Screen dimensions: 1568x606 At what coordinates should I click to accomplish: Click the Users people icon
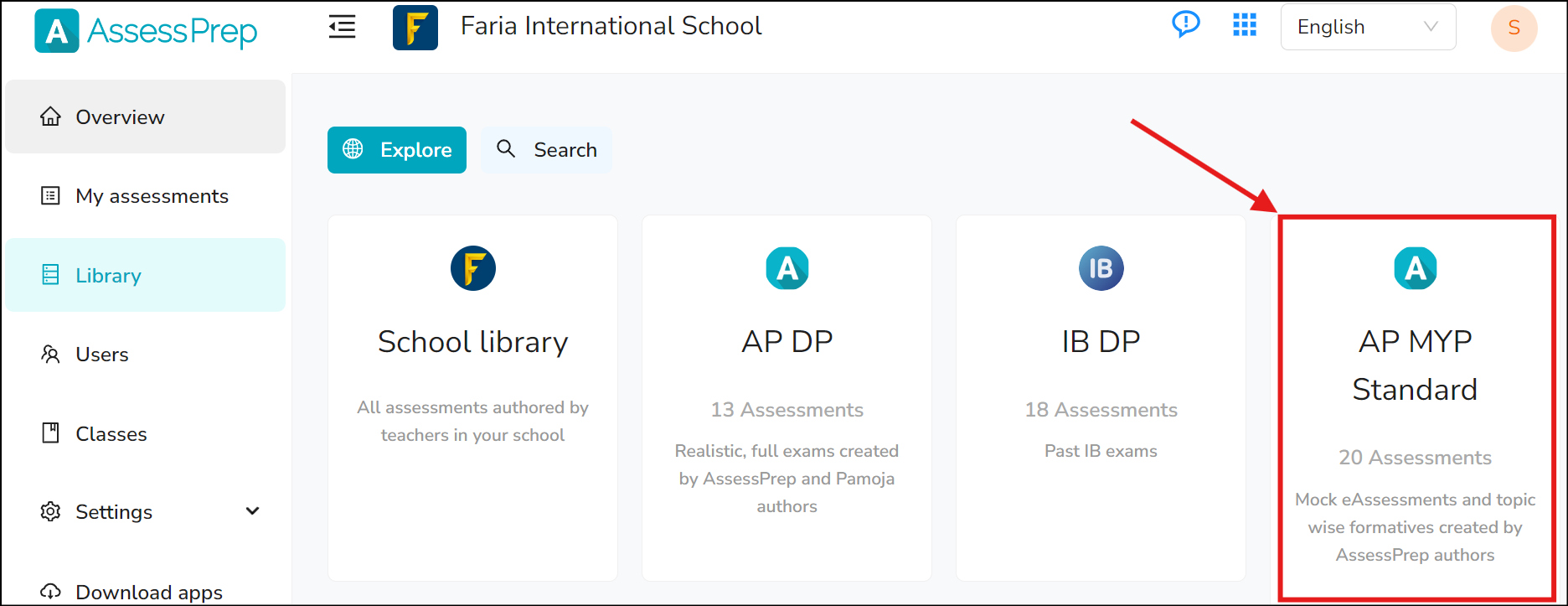[50, 354]
